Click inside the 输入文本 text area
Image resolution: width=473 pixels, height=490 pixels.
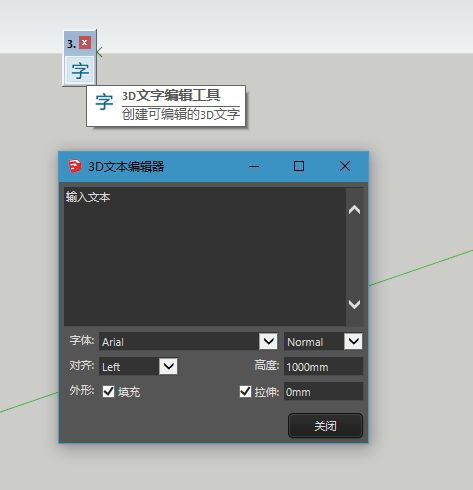[205, 256]
